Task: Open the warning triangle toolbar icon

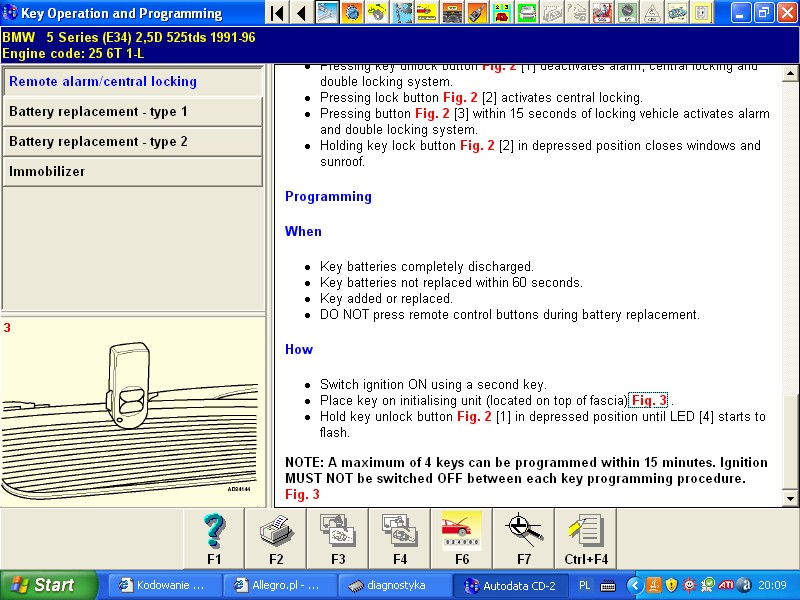Action: point(652,13)
